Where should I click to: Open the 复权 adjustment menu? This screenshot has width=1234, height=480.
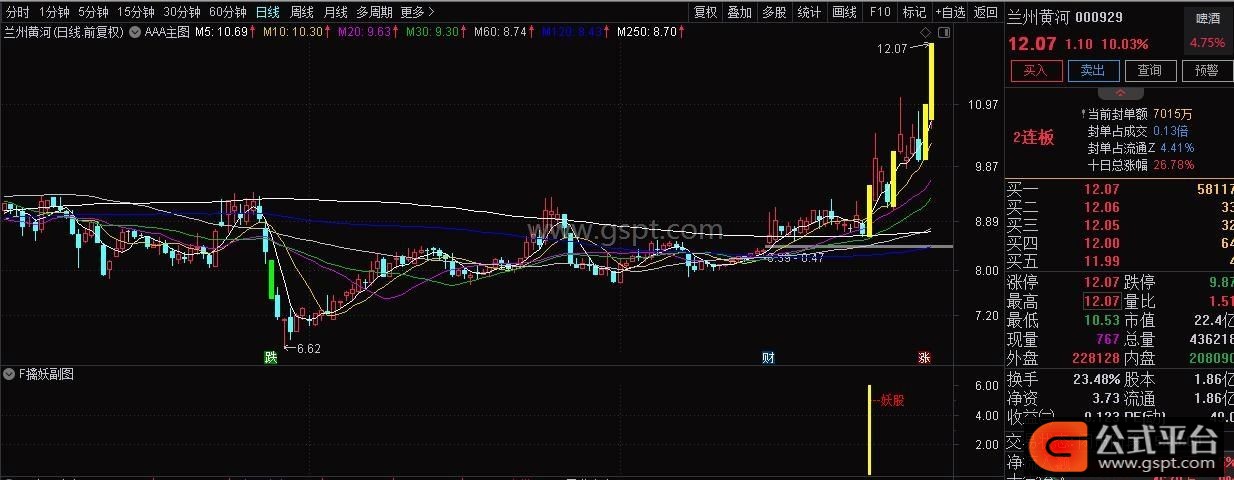pos(705,12)
